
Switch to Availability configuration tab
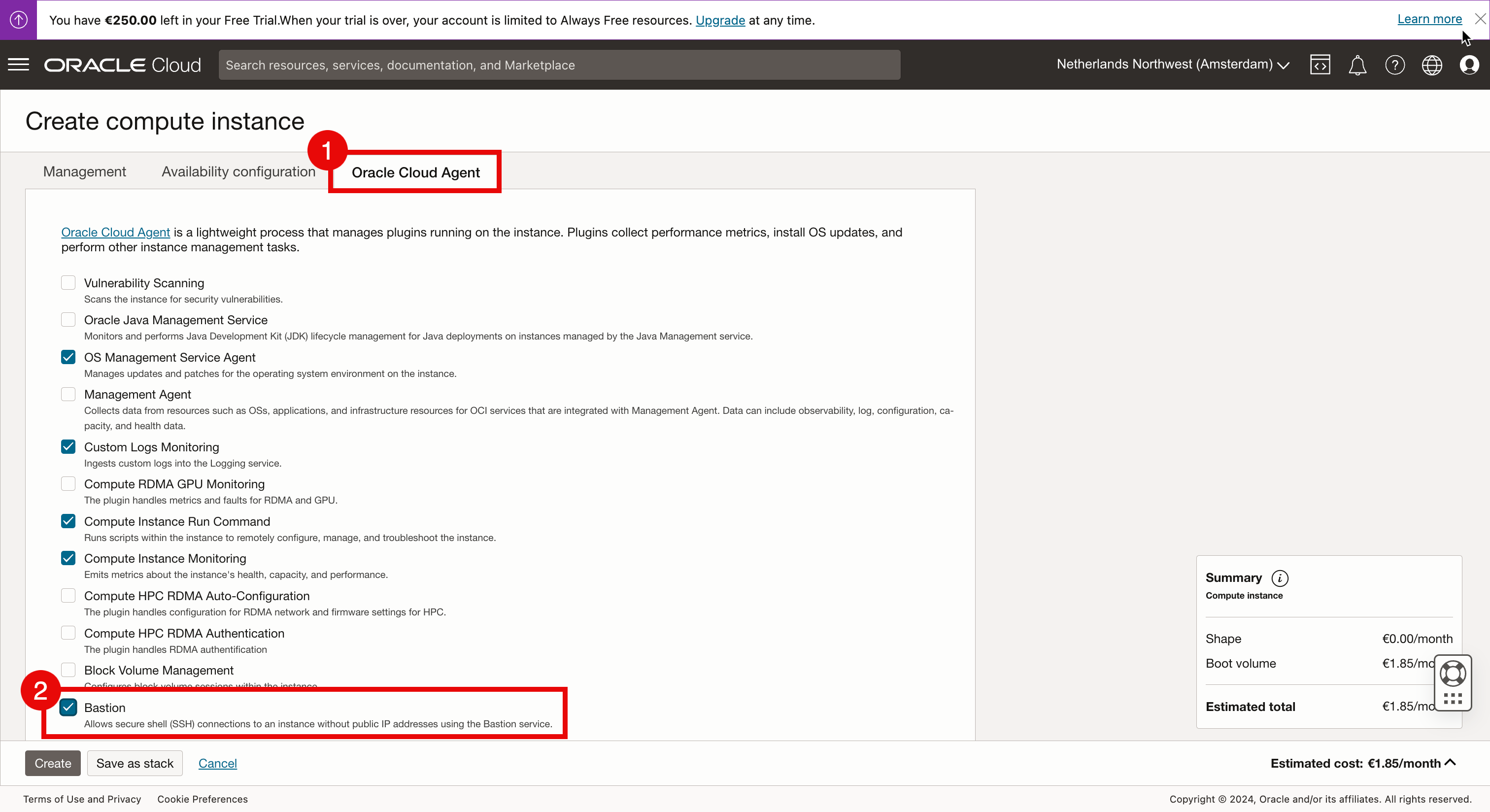point(238,172)
